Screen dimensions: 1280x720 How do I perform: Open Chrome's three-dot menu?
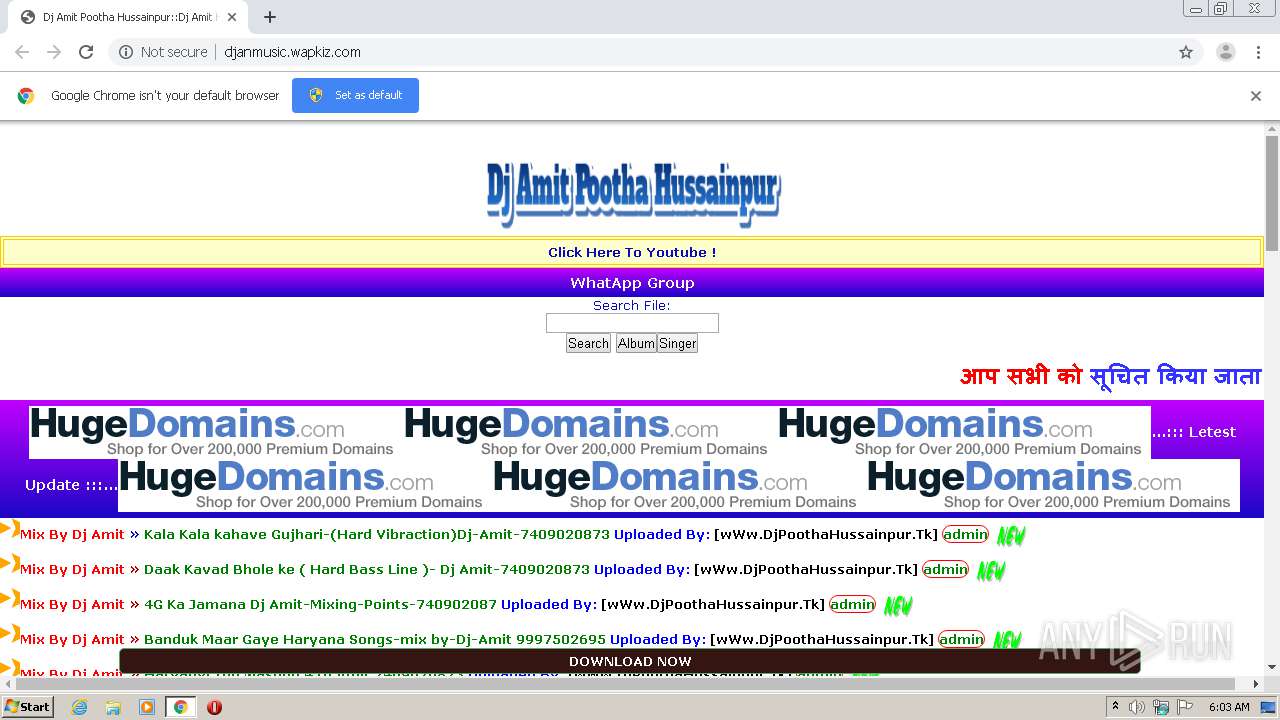[x=1259, y=52]
